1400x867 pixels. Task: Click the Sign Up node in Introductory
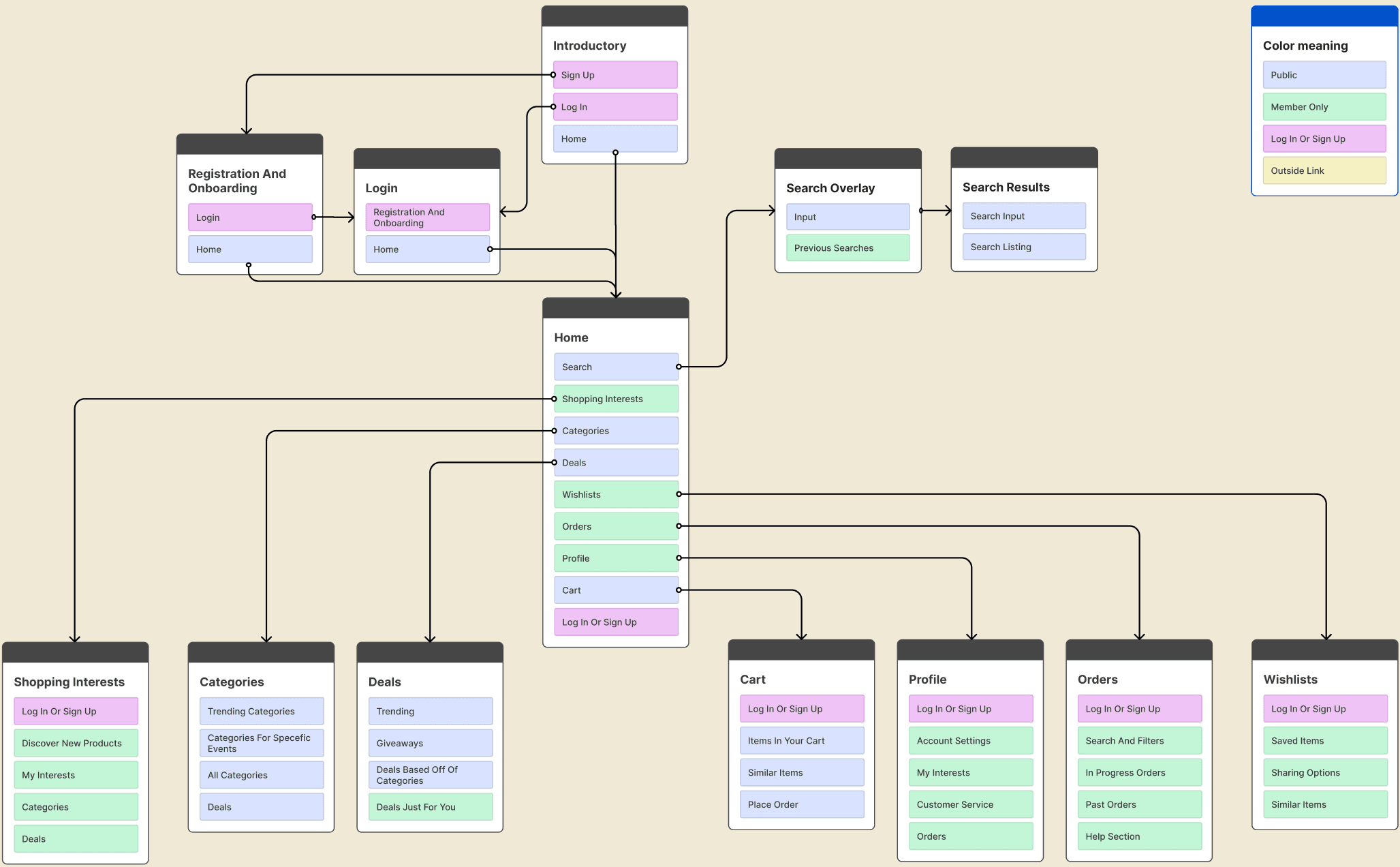(615, 75)
